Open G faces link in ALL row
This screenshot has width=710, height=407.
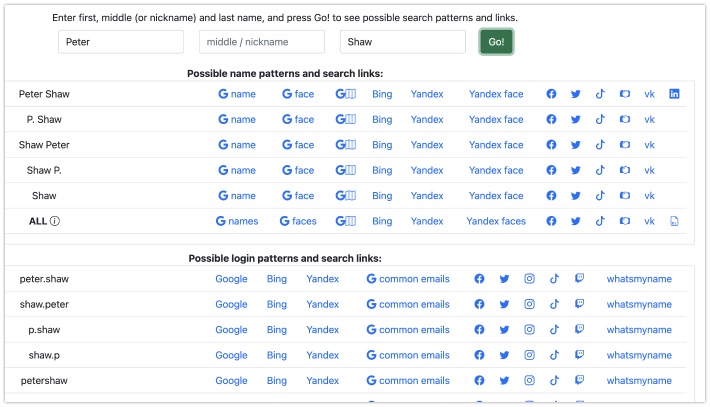(298, 221)
